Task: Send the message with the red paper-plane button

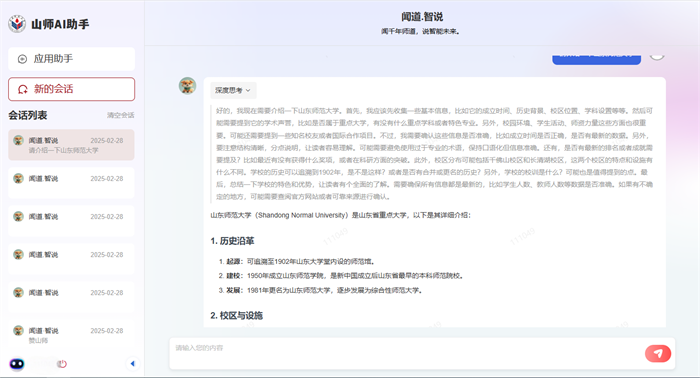Action: tap(658, 353)
